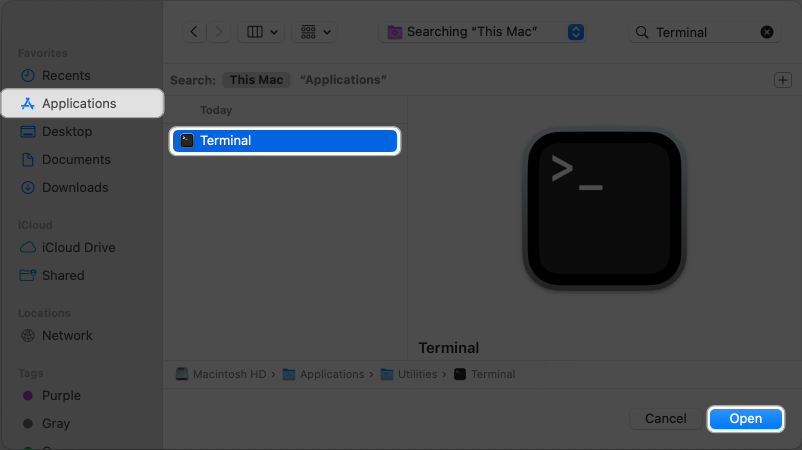The image size is (802, 450).
Task: Click the large Terminal preview icon
Action: (604, 209)
